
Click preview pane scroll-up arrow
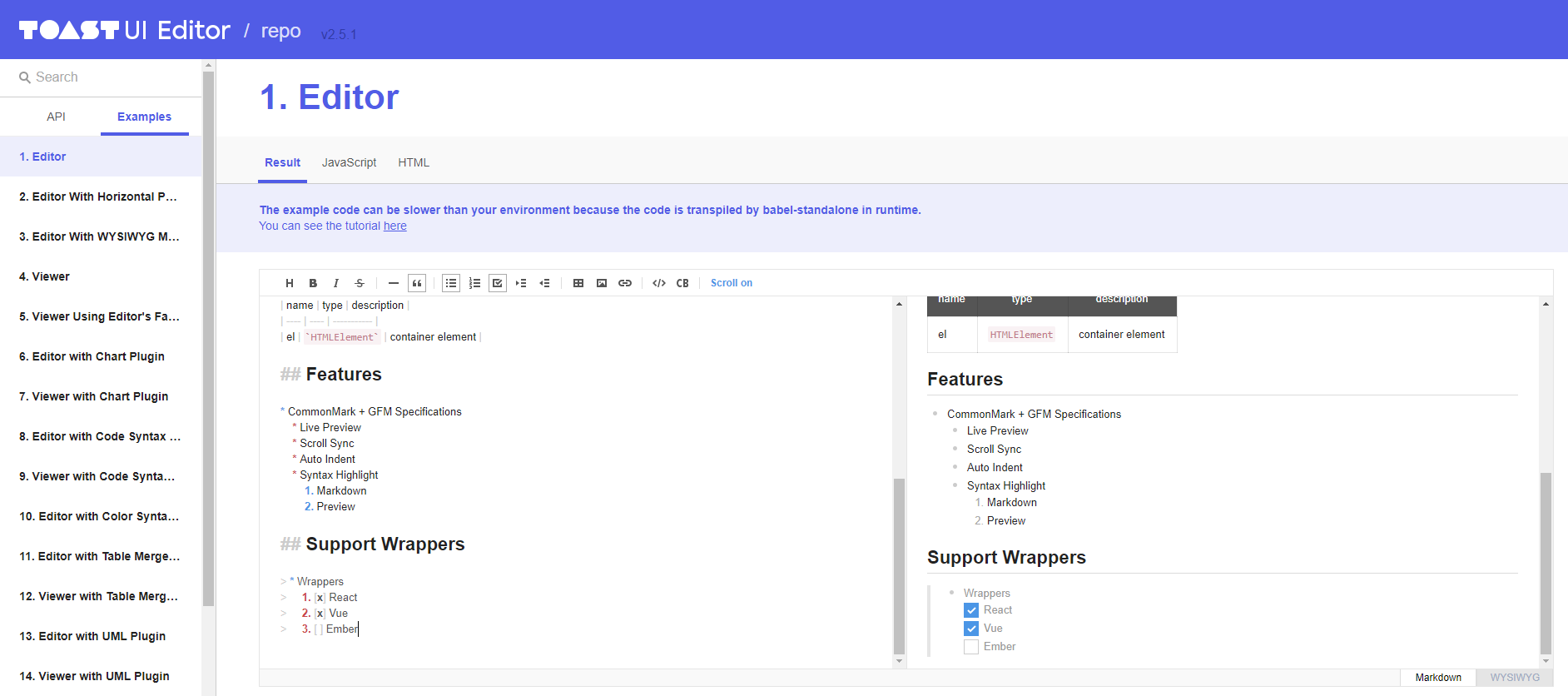[1546, 304]
